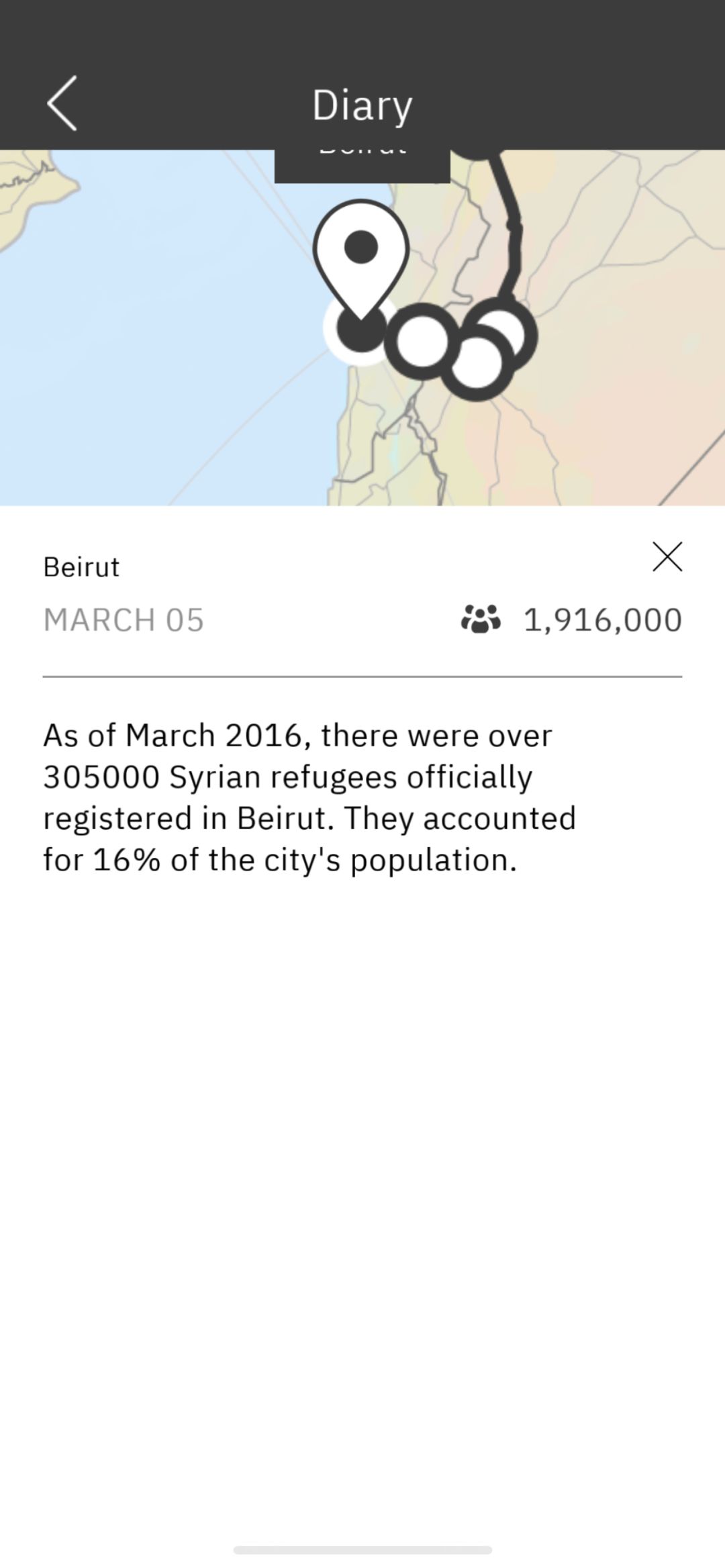Tap the Beirut name in details panel
This screenshot has height=1568, width=725.
pos(81,567)
